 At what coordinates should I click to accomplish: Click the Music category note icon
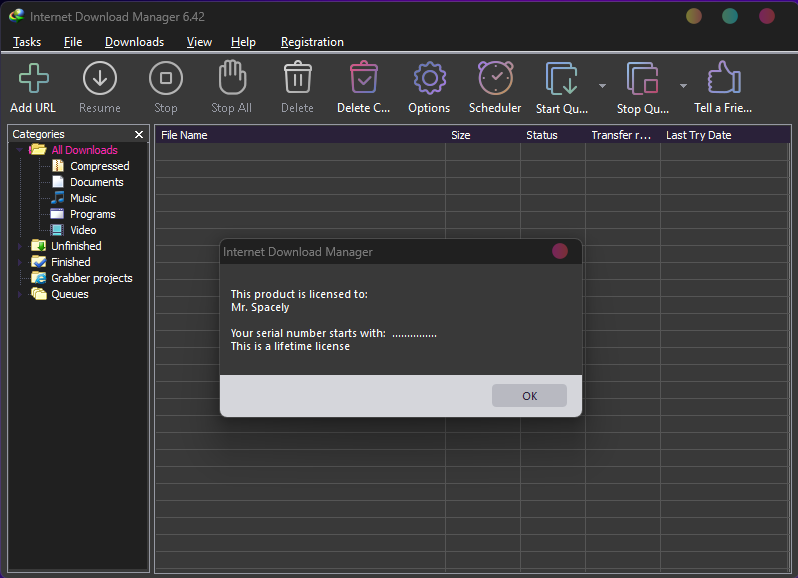click(x=58, y=197)
